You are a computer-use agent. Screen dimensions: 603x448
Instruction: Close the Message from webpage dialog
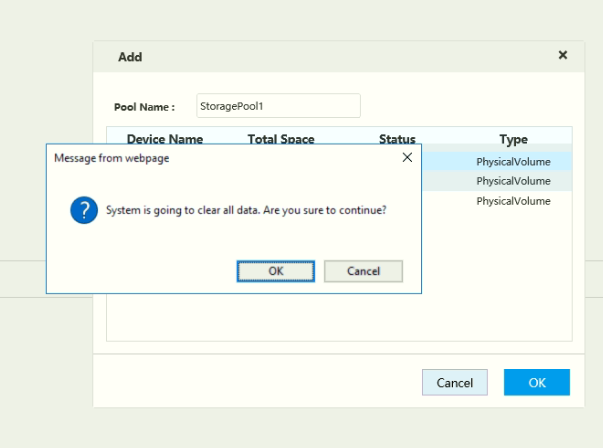[407, 157]
